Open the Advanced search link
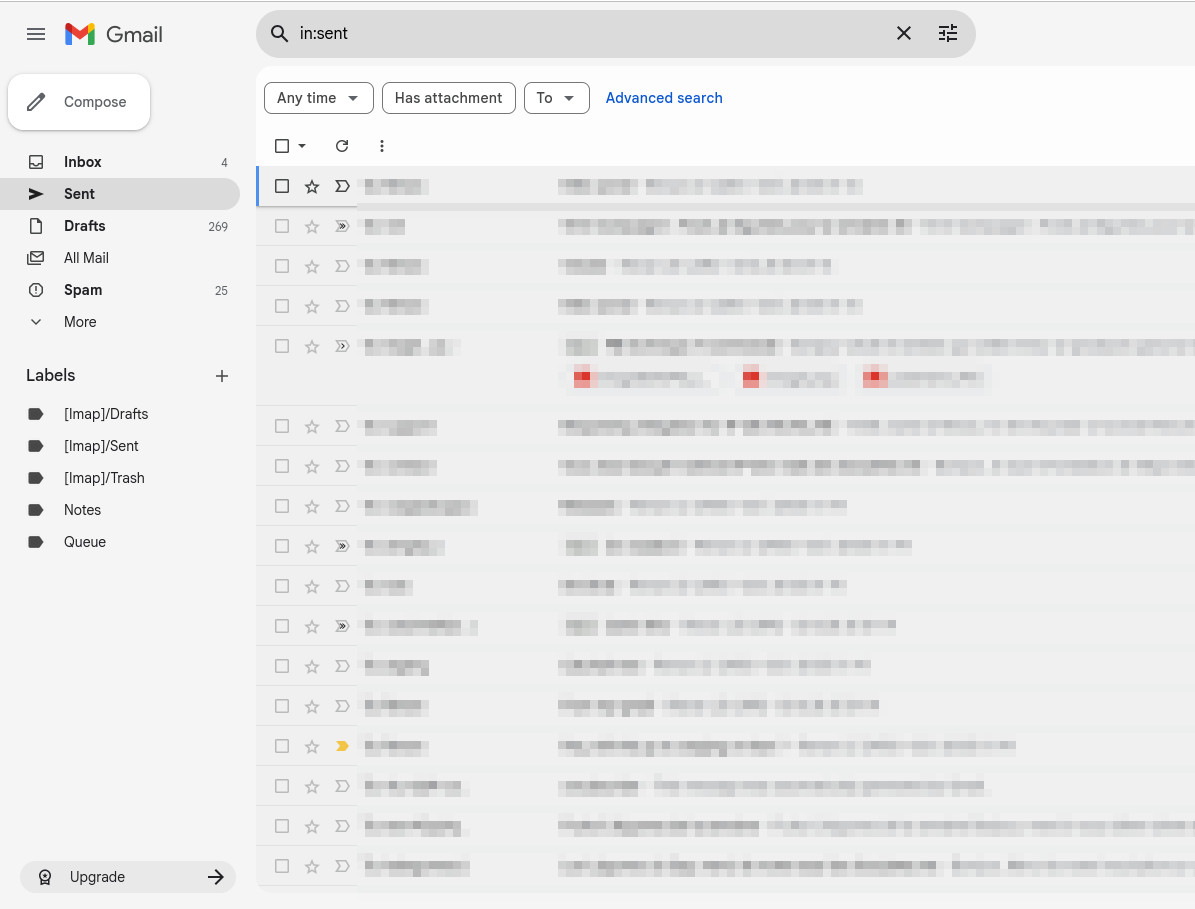The image size is (1195, 909). click(664, 98)
